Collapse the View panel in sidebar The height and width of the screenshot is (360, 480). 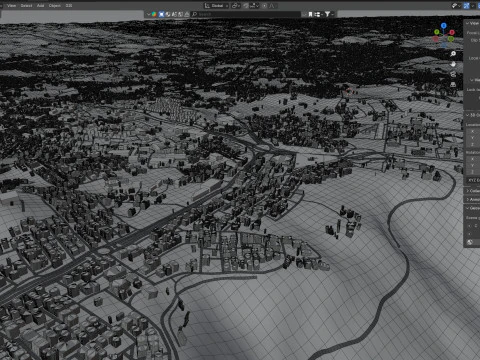(472, 23)
